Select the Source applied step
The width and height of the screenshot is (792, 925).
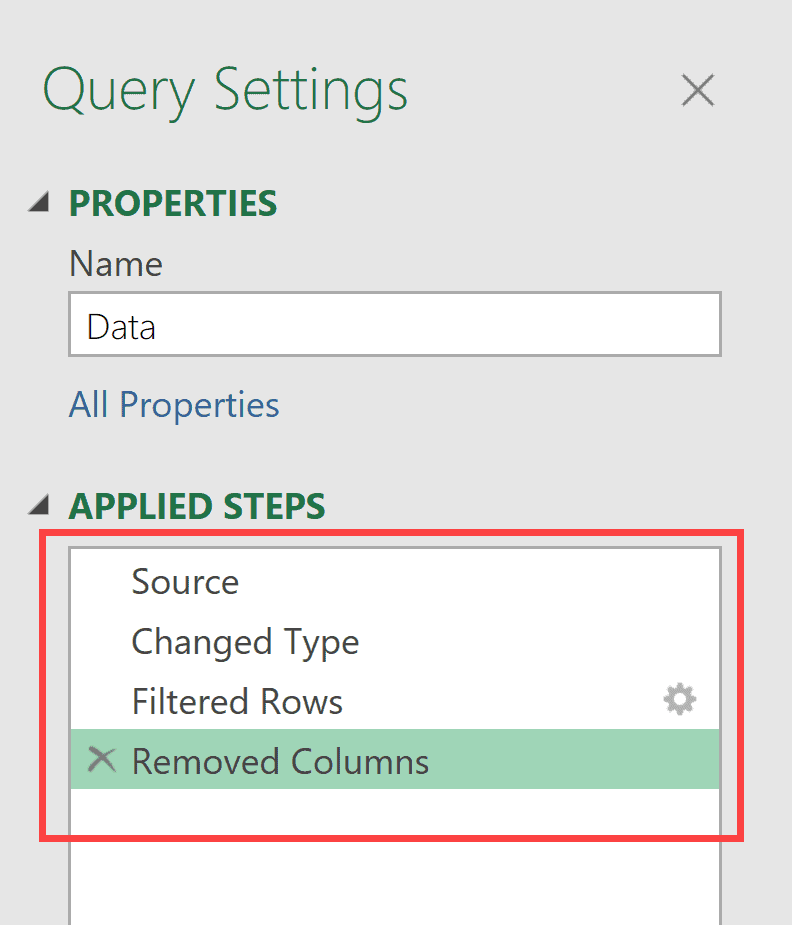[x=395, y=582]
